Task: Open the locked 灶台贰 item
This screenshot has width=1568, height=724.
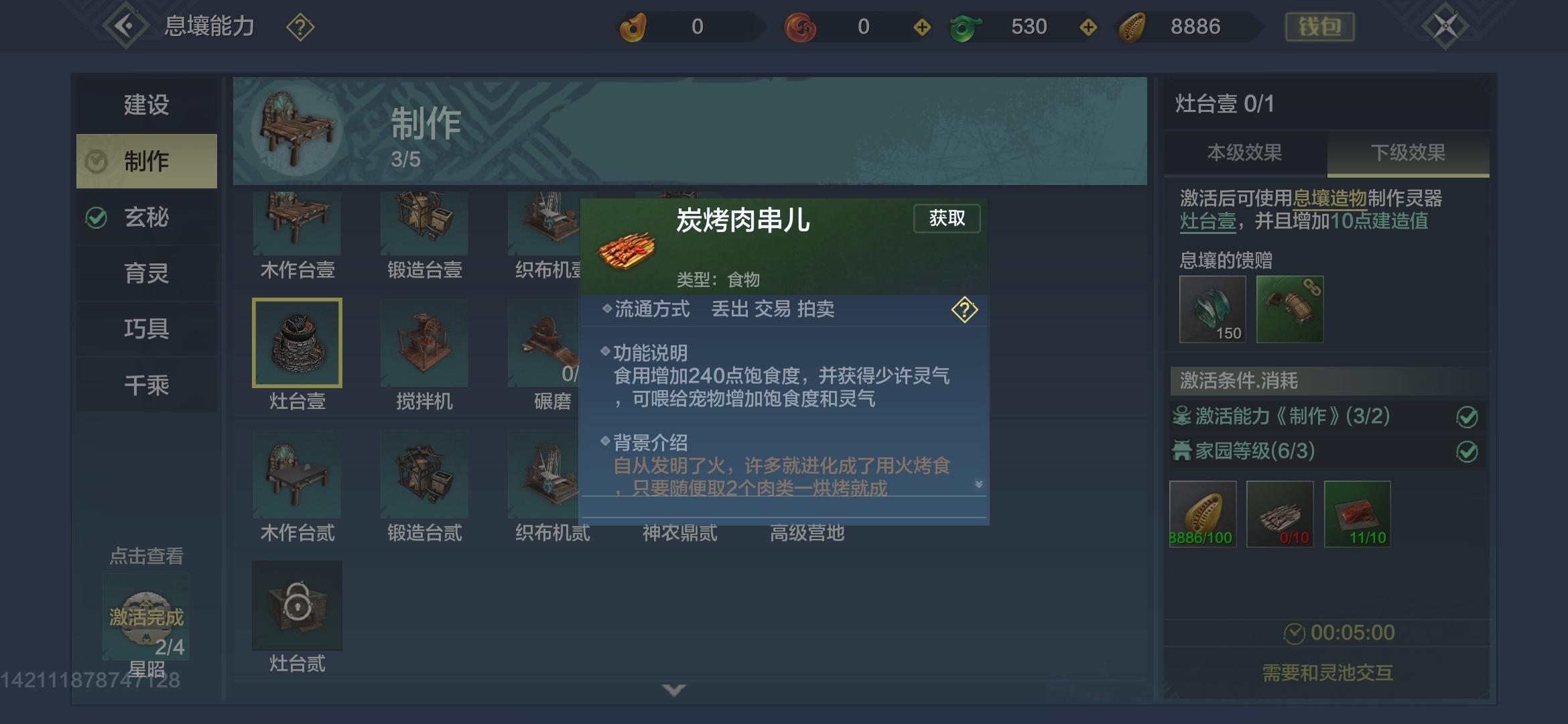Action: [x=297, y=605]
